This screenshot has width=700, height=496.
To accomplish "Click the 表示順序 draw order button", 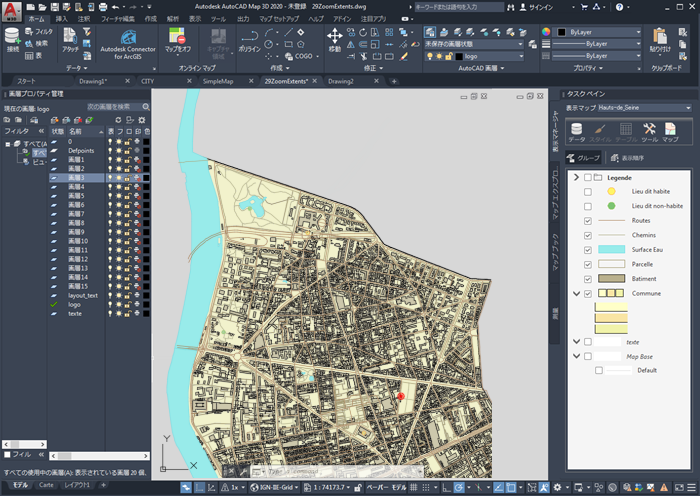I will [627, 158].
